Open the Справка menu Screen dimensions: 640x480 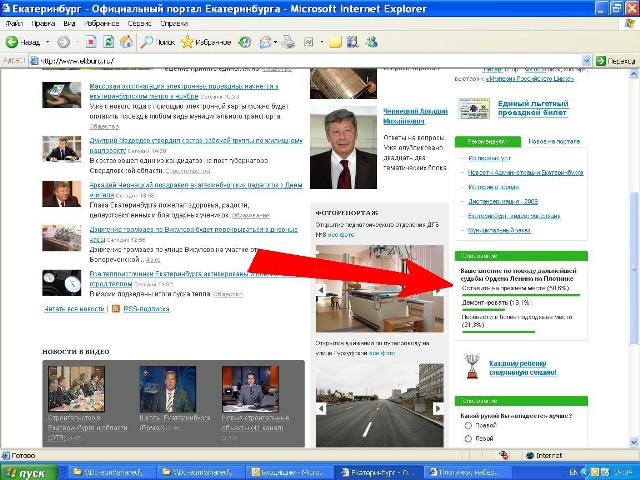[174, 24]
